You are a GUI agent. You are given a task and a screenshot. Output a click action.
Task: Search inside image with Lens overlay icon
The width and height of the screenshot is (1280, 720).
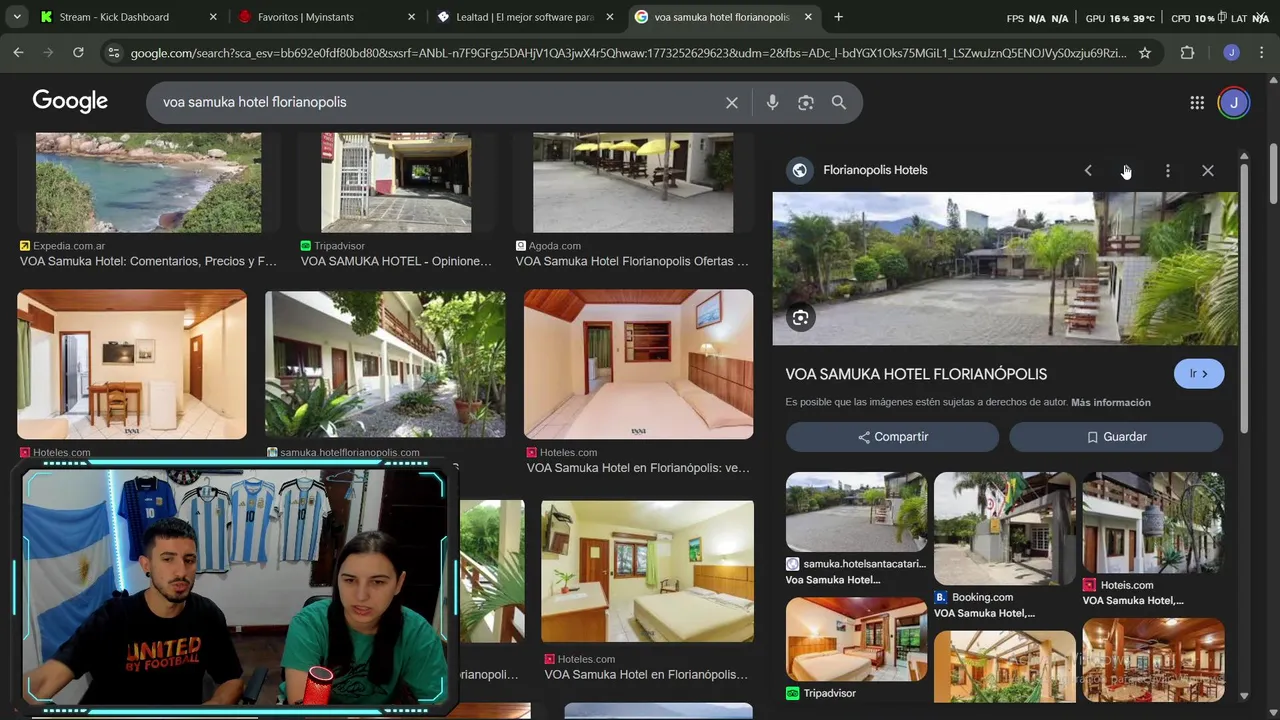coord(800,318)
